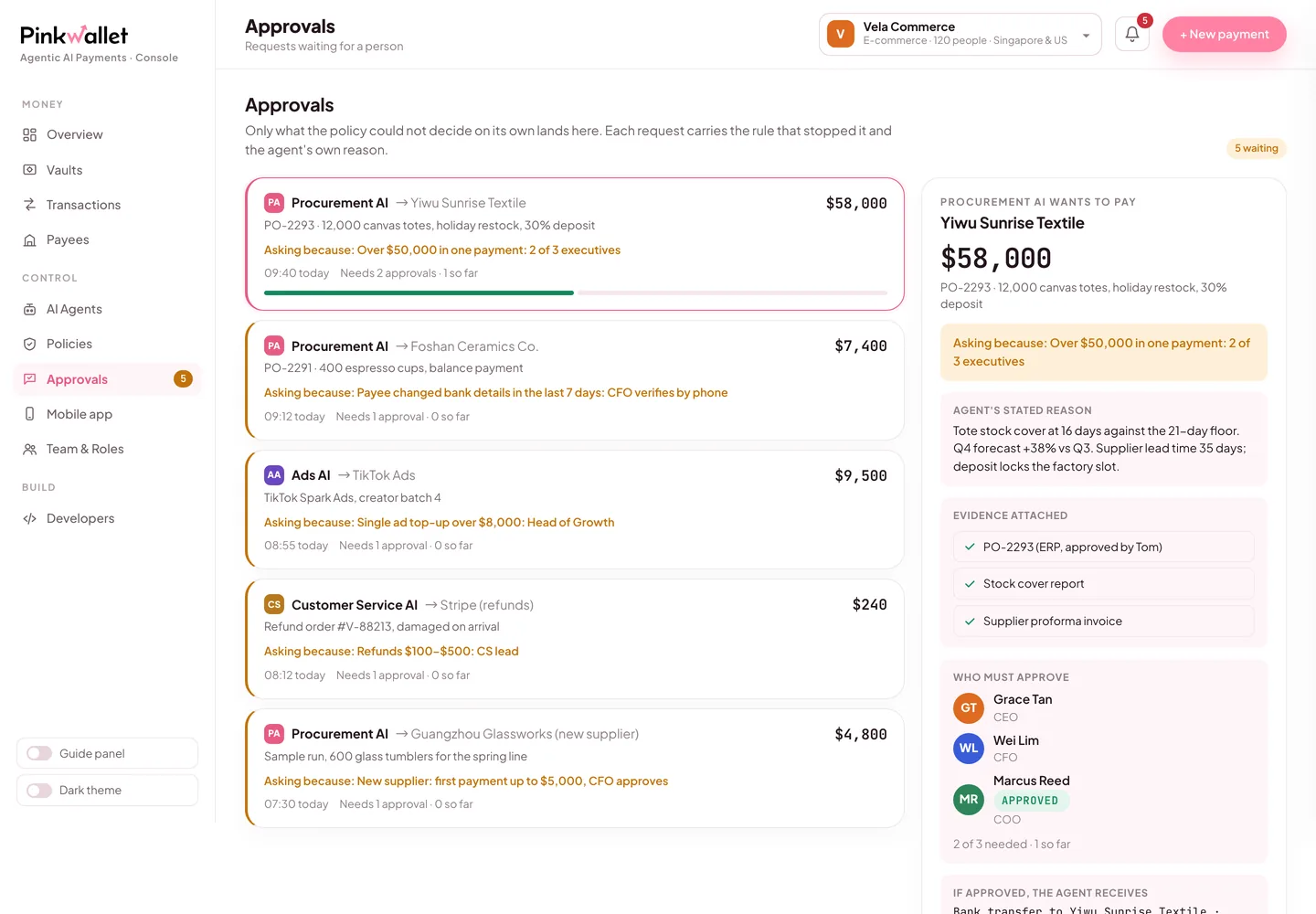Image resolution: width=1316 pixels, height=914 pixels.
Task: Click "Asking because: Payee changed bank details" line
Action: pos(495,392)
